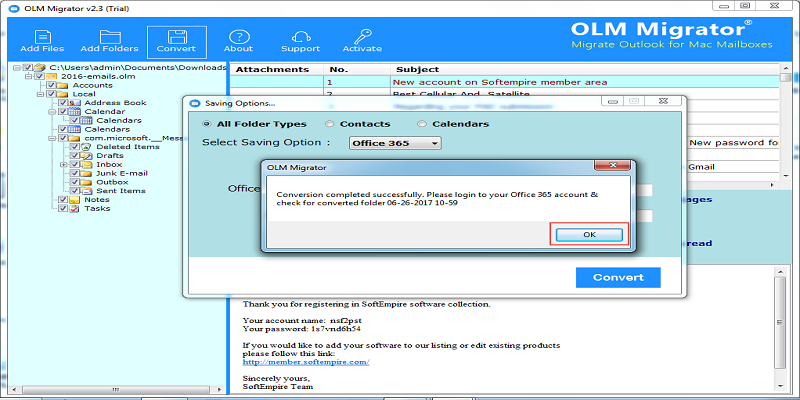Select the Contacts radio button

[330, 124]
